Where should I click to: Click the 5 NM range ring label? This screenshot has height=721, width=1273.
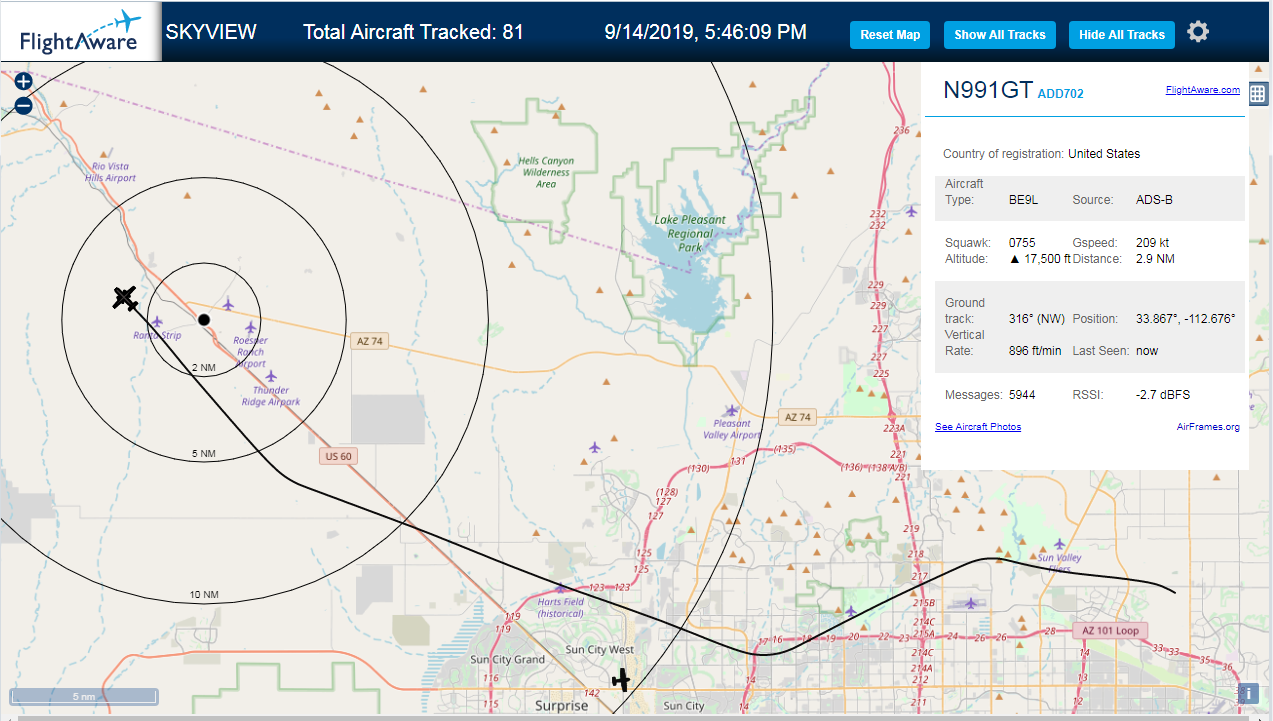(x=204, y=454)
